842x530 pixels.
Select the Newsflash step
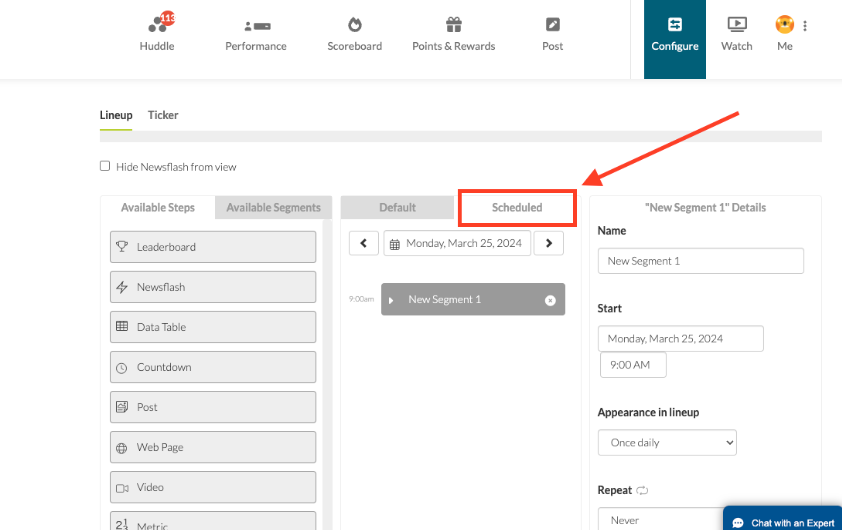(213, 287)
